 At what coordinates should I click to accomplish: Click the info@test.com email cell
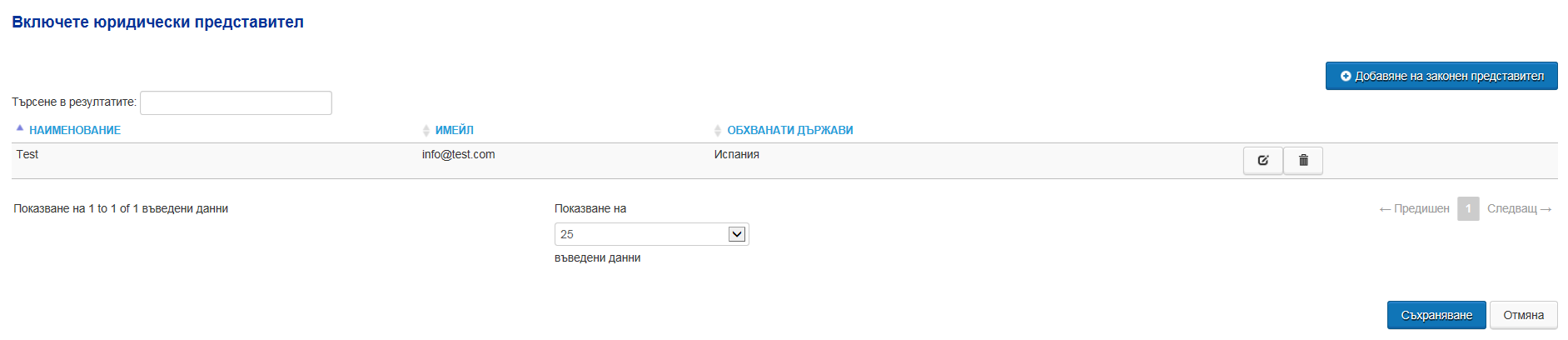pos(458,154)
